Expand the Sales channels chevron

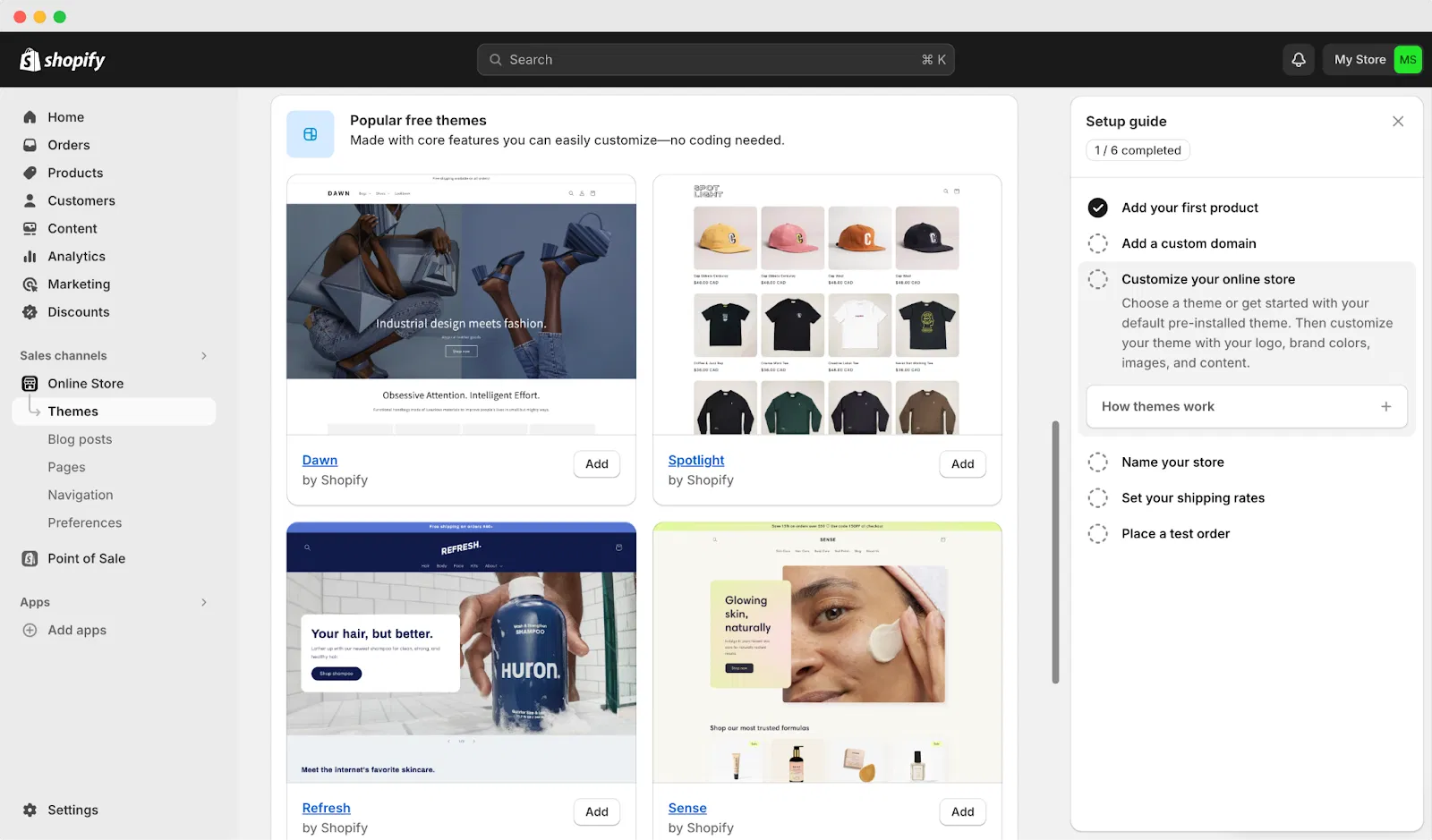(x=204, y=356)
